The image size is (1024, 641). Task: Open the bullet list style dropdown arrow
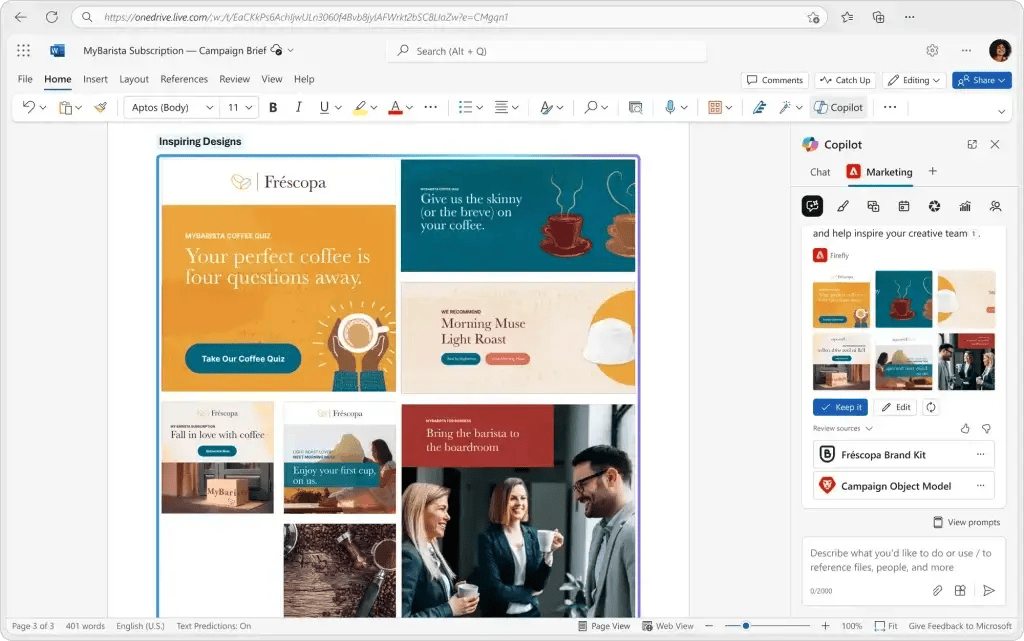coord(479,108)
